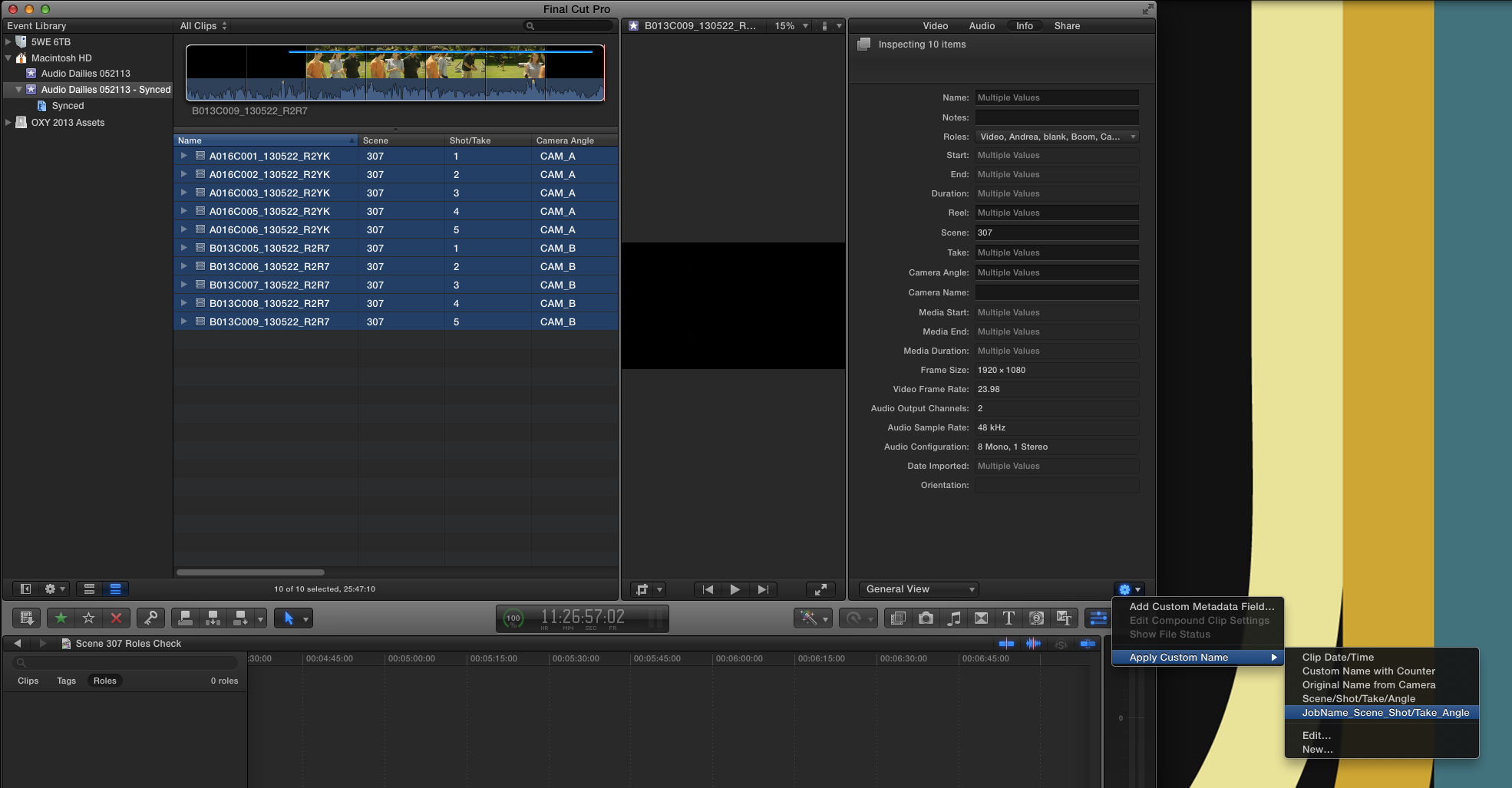Go to next edit point in viewer
The height and width of the screenshot is (788, 1512).
click(x=763, y=589)
